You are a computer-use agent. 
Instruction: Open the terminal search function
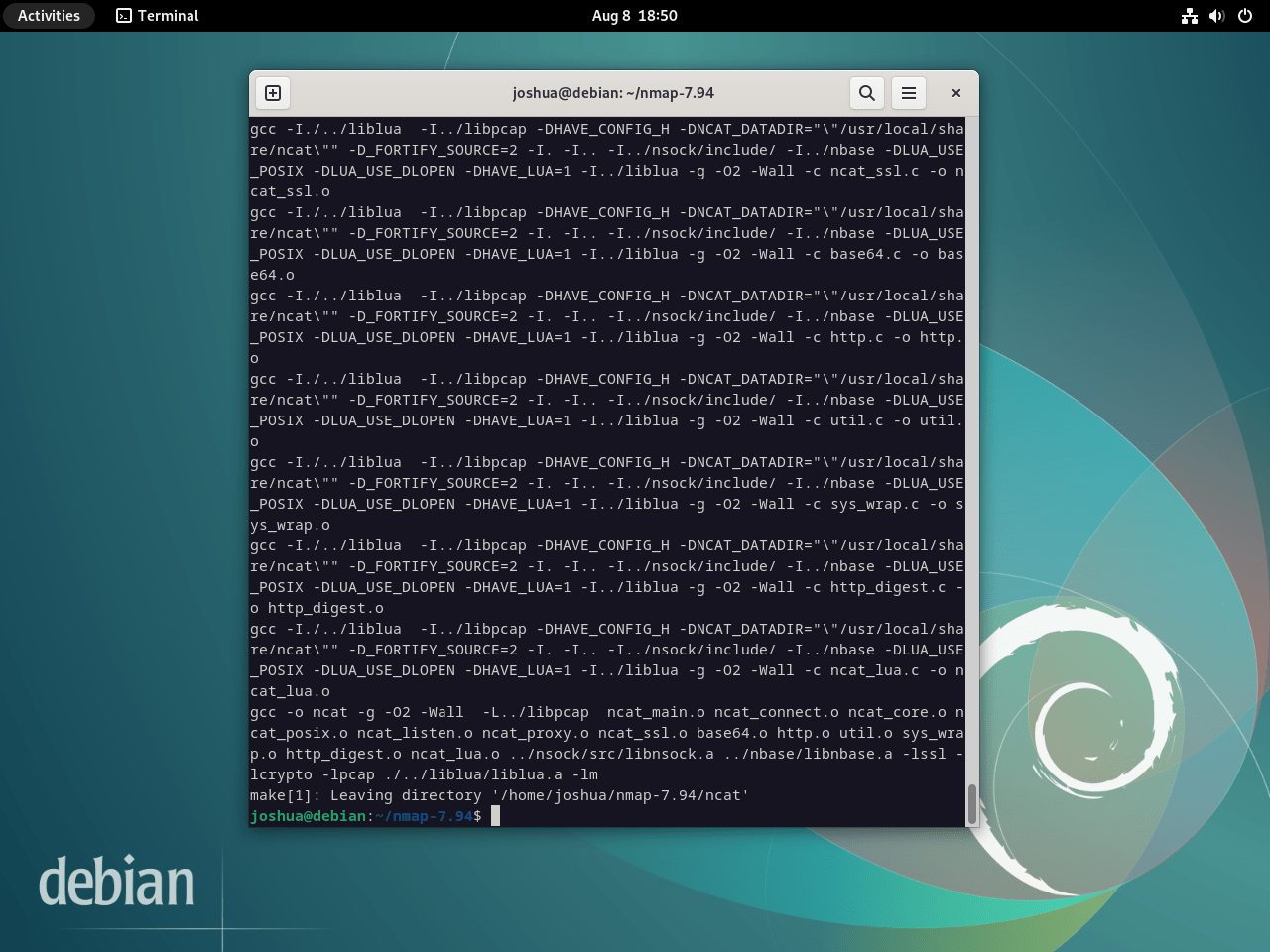pos(866,92)
